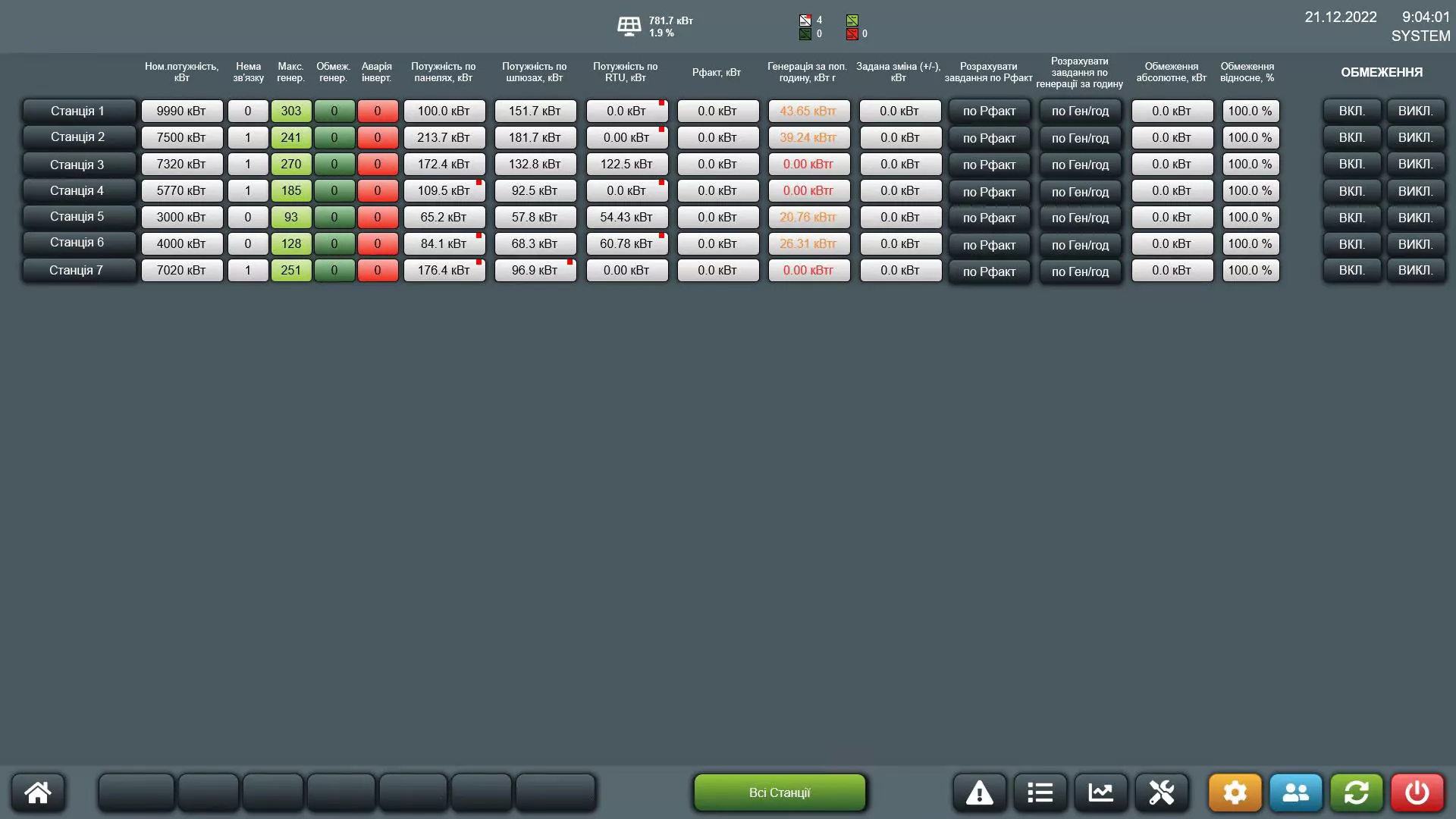The height and width of the screenshot is (819, 1456).
Task: Turn off limitation ВИКЛ. for Станція 3
Action: point(1416,165)
